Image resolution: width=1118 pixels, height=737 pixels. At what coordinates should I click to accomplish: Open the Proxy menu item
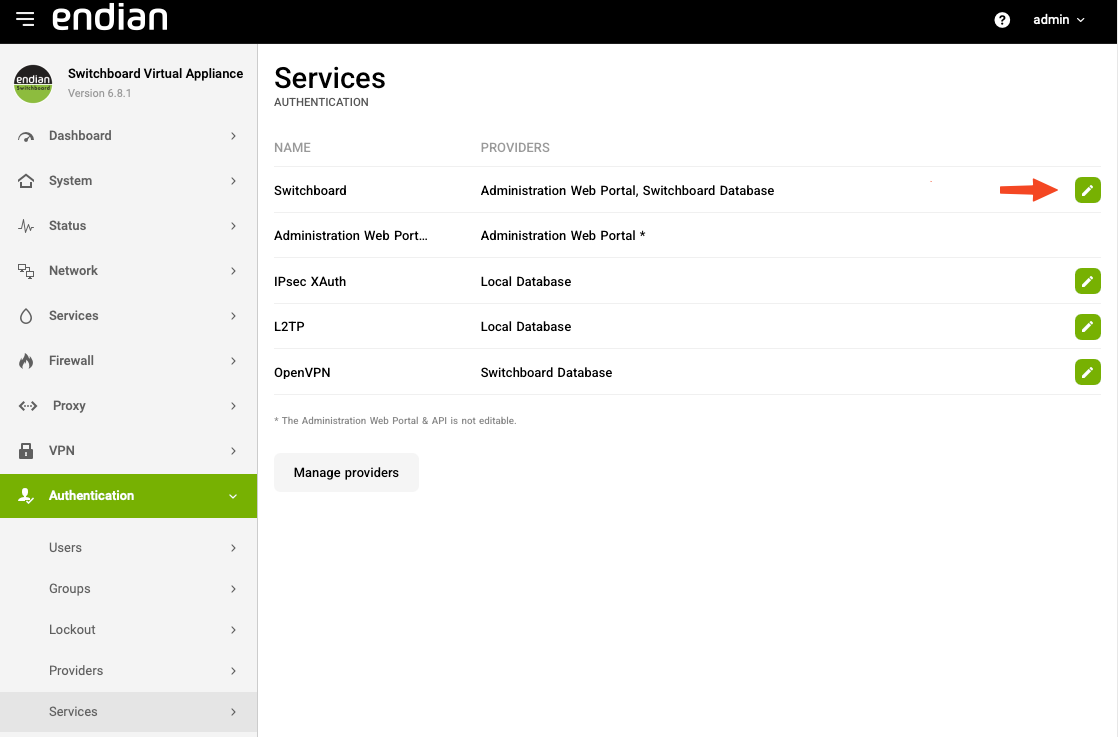[69, 406]
